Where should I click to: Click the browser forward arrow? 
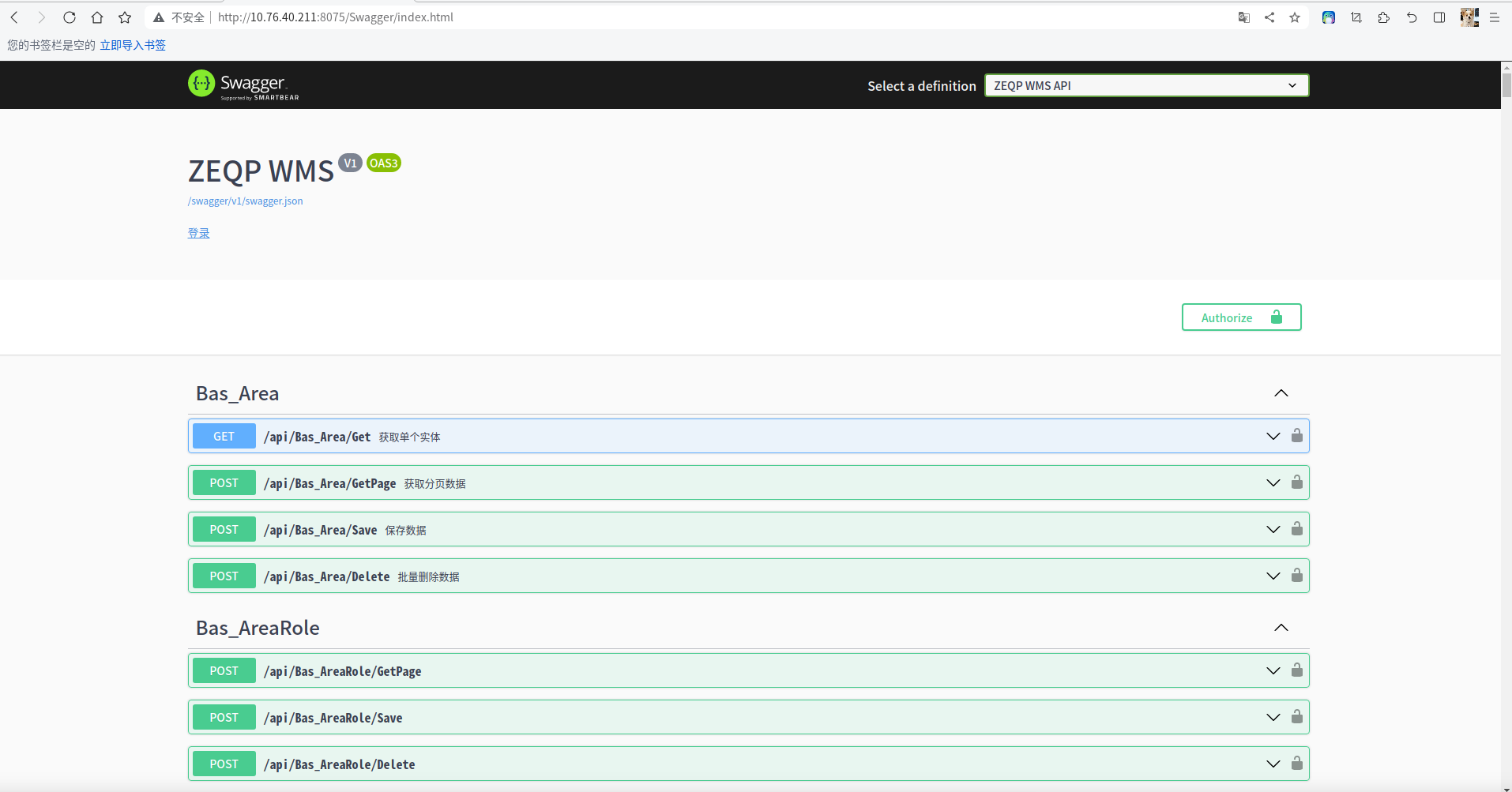coord(42,17)
